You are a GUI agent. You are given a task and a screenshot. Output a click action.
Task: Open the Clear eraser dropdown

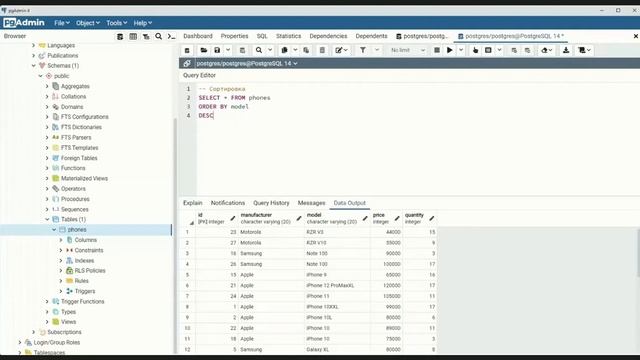547,50
